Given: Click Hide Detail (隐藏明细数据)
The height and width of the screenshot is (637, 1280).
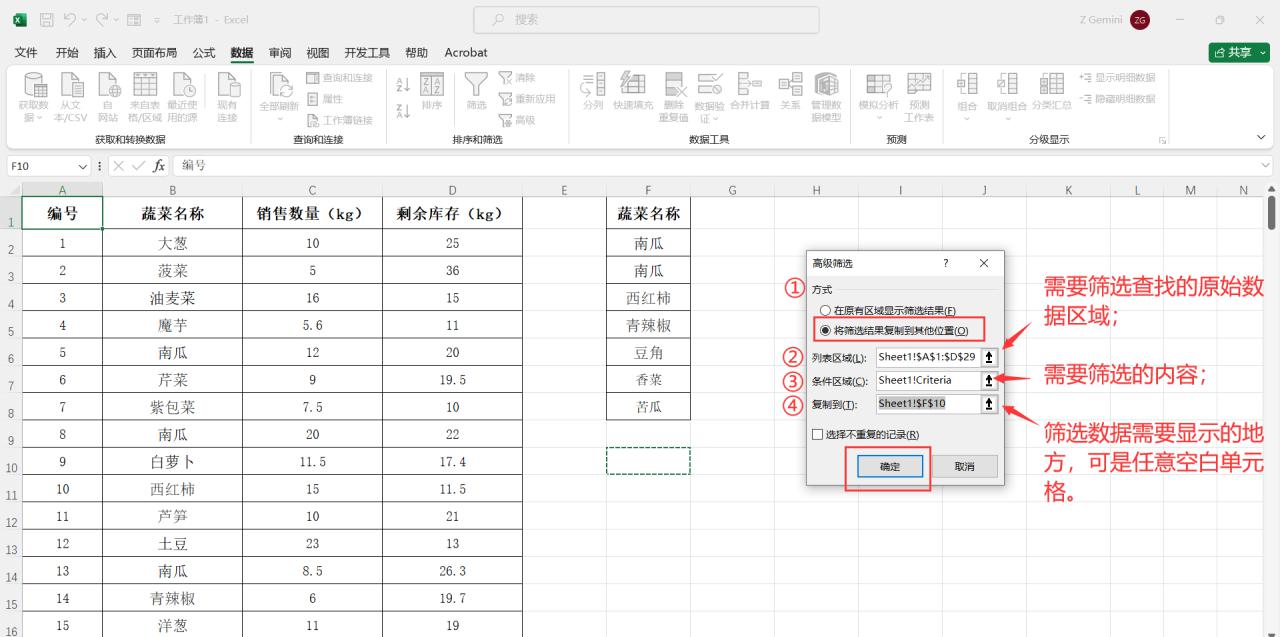Looking at the screenshot, I should tap(1118, 99).
